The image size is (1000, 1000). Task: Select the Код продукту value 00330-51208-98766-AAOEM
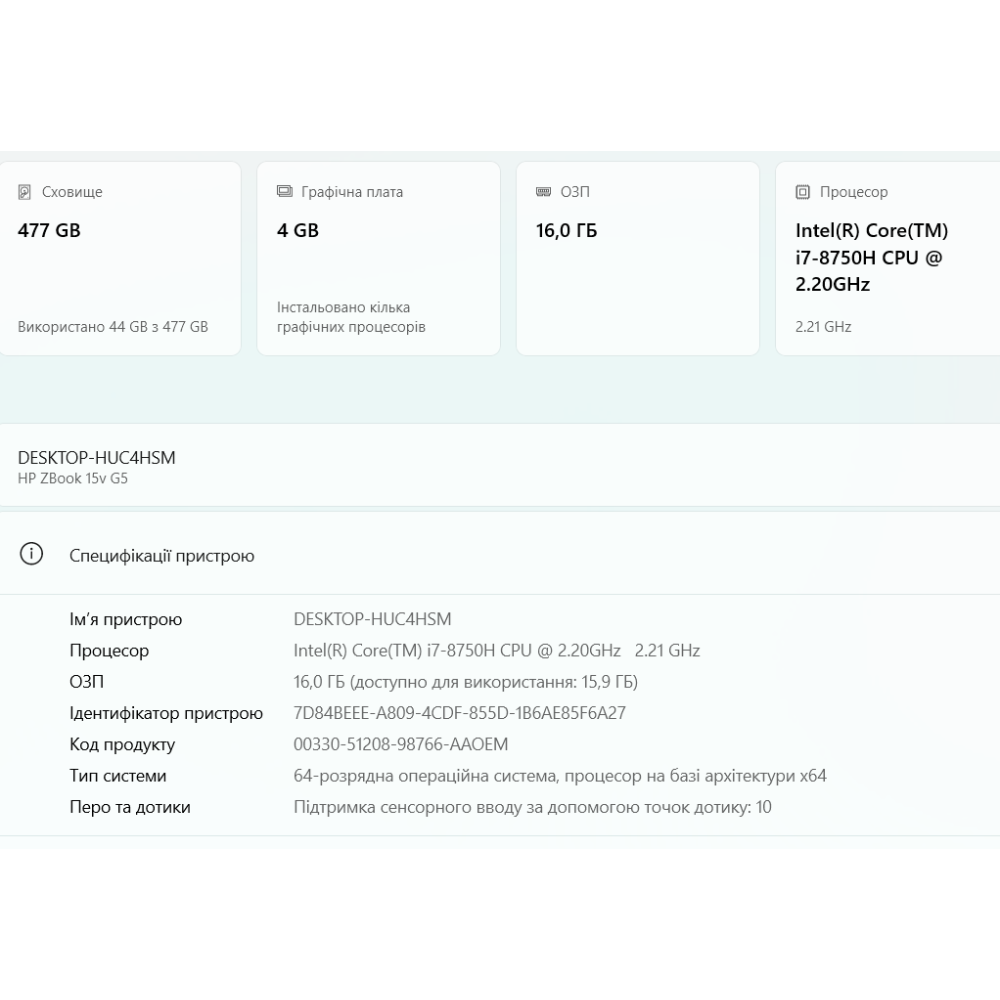(401, 744)
